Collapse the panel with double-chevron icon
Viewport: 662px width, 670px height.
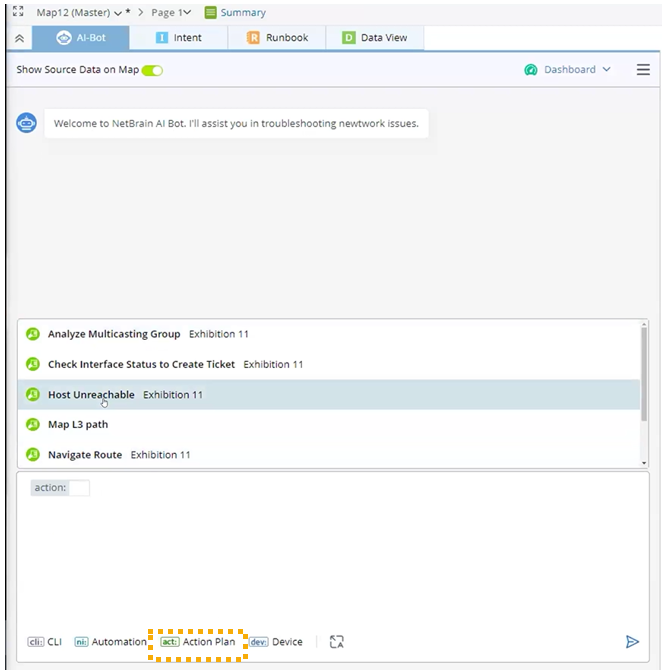pos(19,38)
